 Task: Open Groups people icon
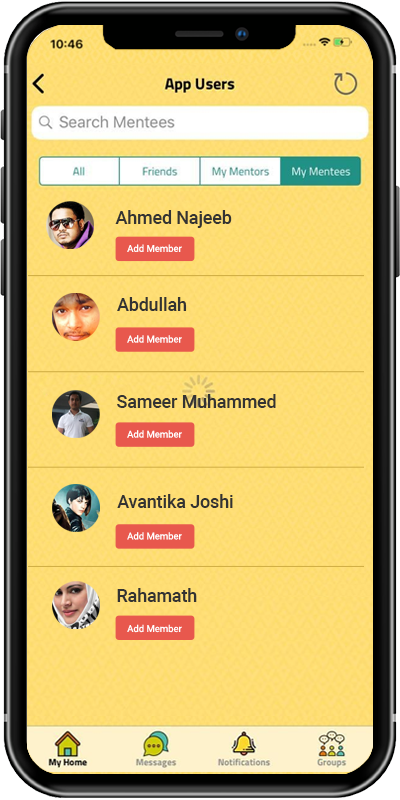point(332,744)
